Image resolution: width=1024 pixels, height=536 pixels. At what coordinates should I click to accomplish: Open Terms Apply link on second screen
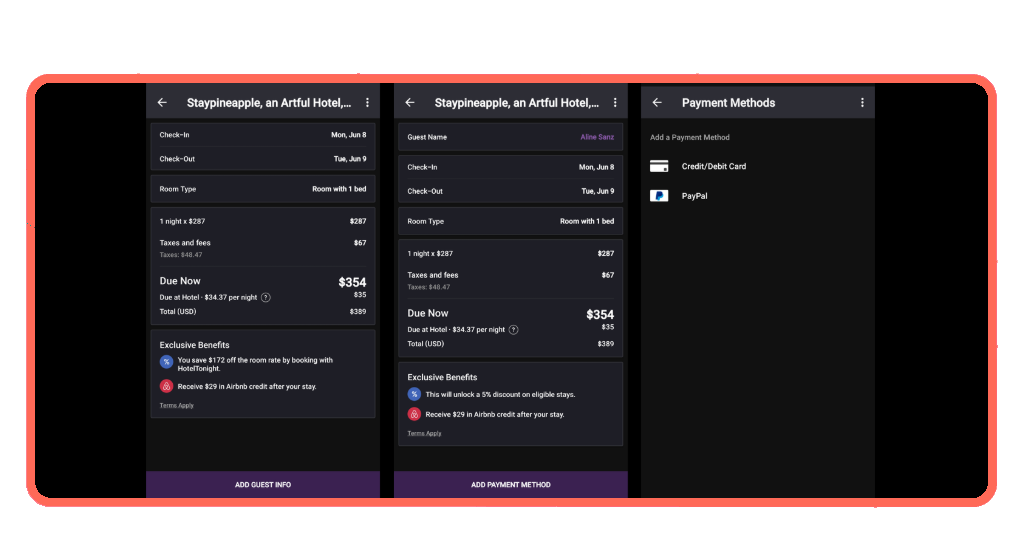tap(424, 434)
